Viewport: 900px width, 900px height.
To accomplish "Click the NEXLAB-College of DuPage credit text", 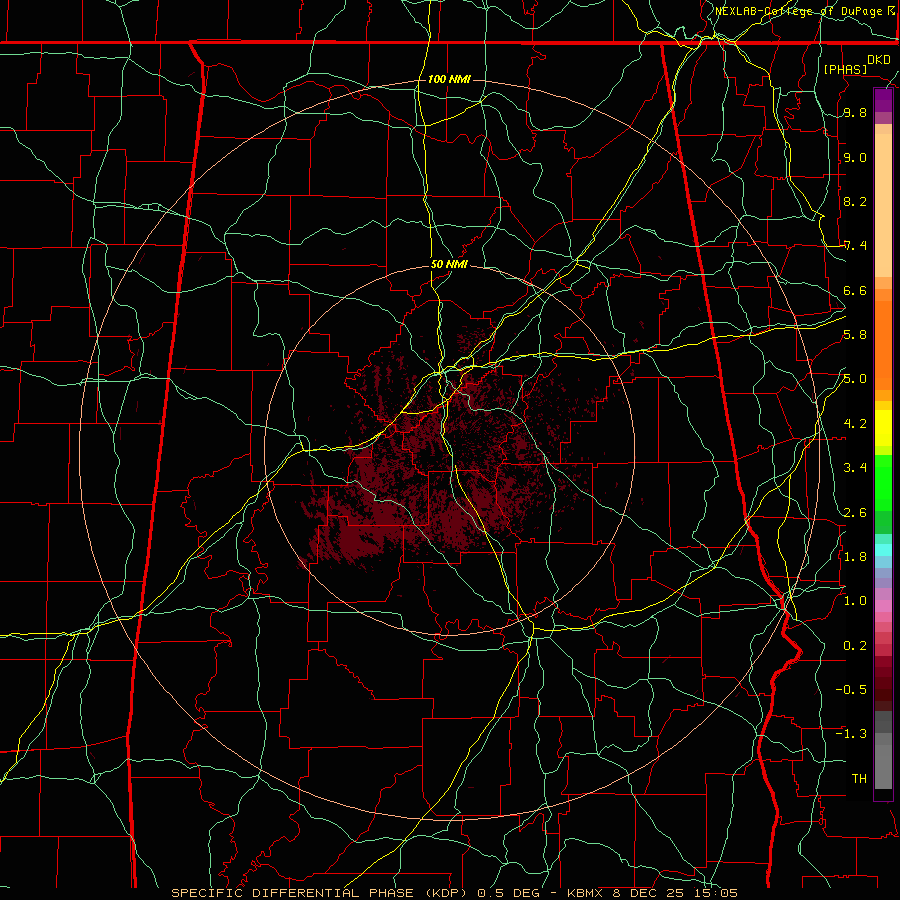I will click(798, 11).
